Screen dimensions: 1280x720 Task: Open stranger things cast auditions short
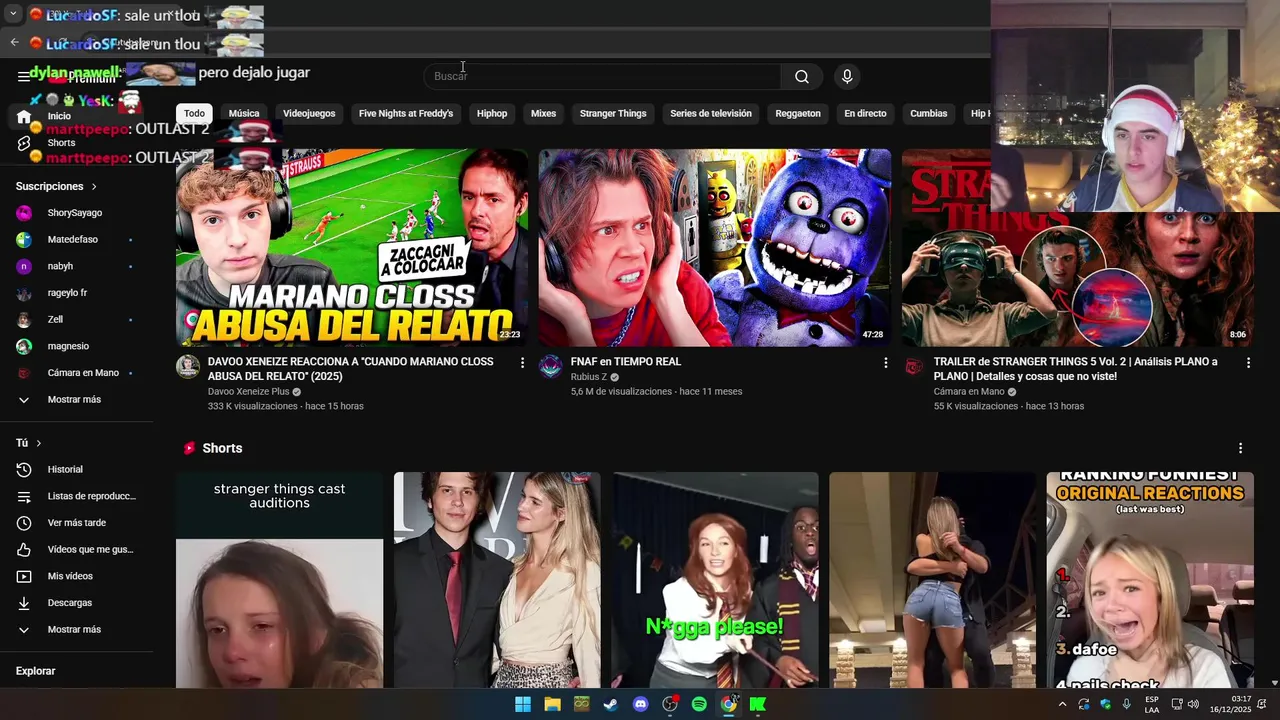(x=279, y=580)
